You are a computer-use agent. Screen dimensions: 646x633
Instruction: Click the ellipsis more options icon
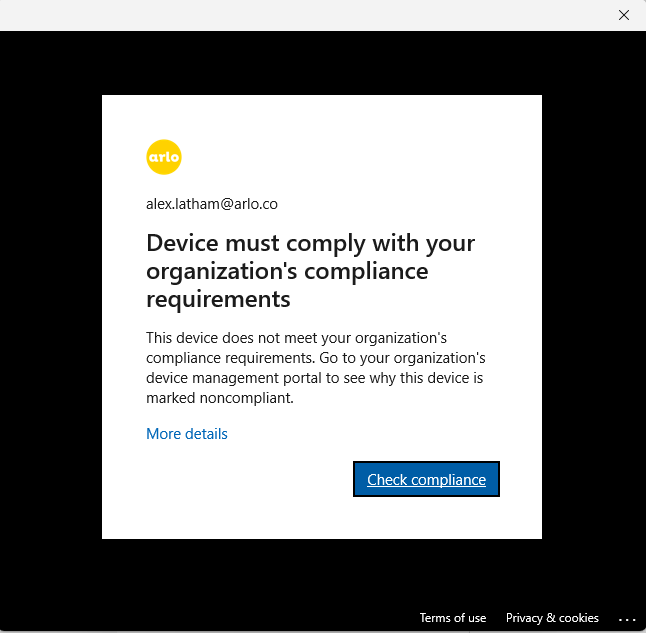[x=627, y=618]
